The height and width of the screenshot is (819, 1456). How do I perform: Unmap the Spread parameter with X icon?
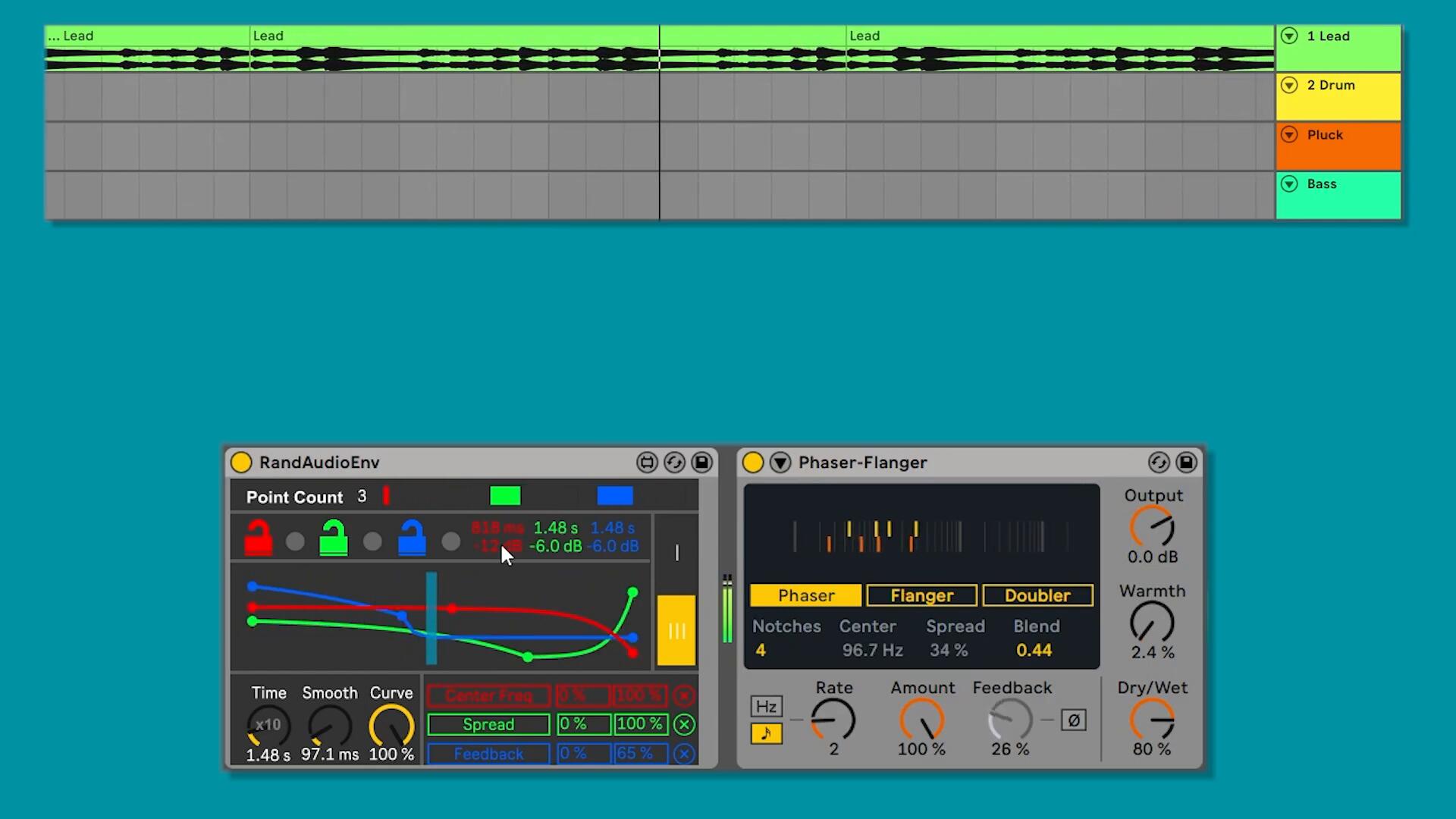[x=684, y=725]
